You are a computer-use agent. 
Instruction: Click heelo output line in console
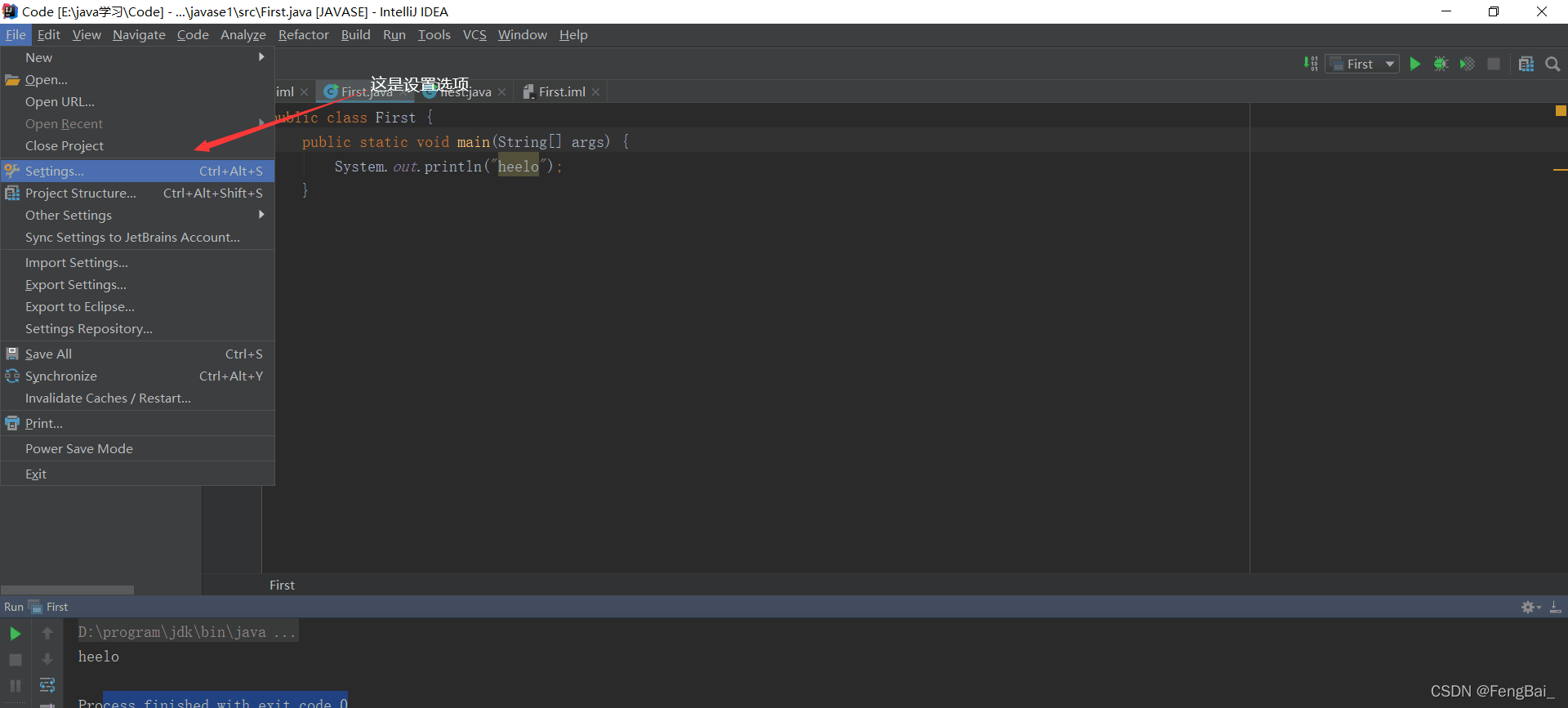[99, 657]
